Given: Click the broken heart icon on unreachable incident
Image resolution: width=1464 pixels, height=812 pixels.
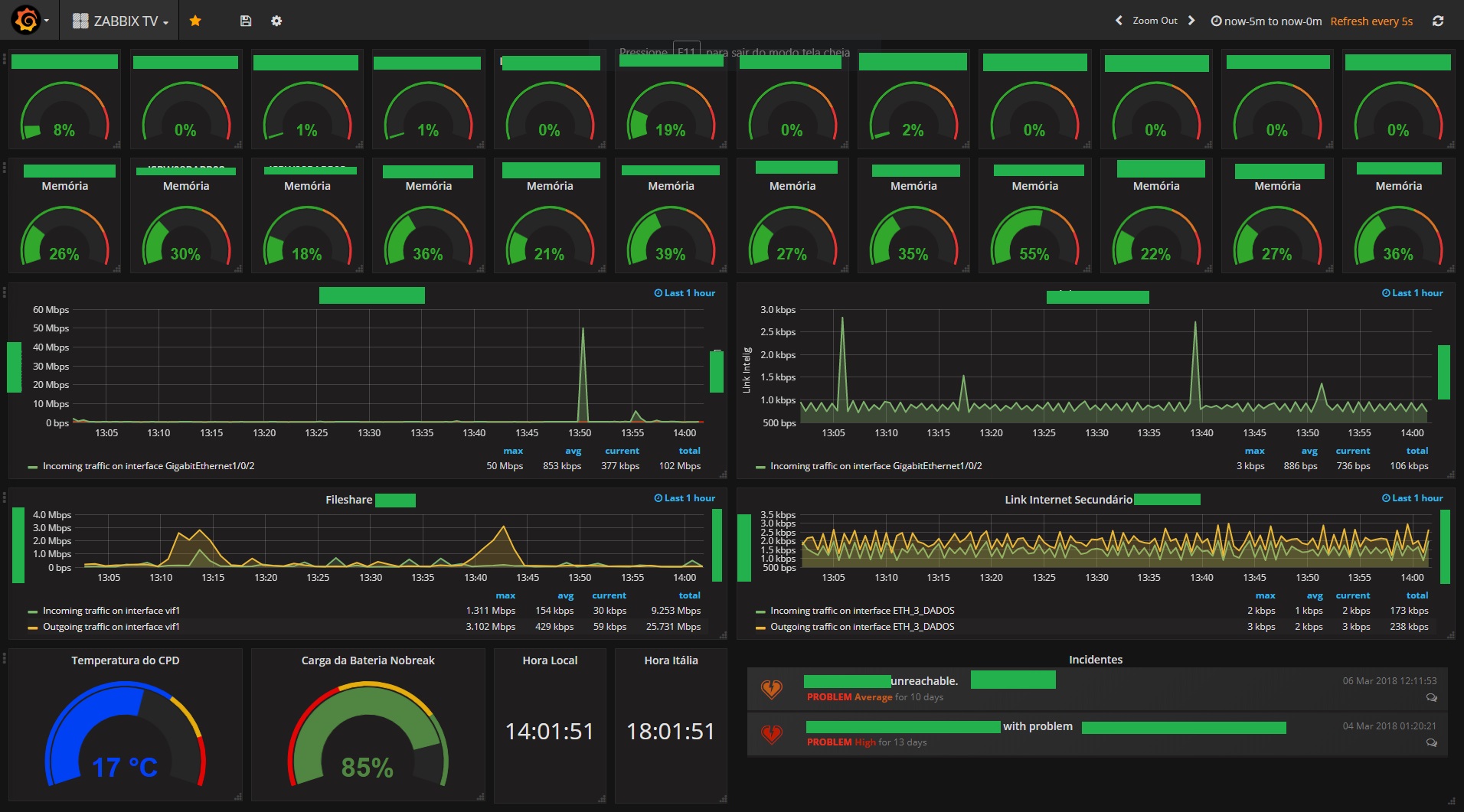Looking at the screenshot, I should [x=772, y=689].
